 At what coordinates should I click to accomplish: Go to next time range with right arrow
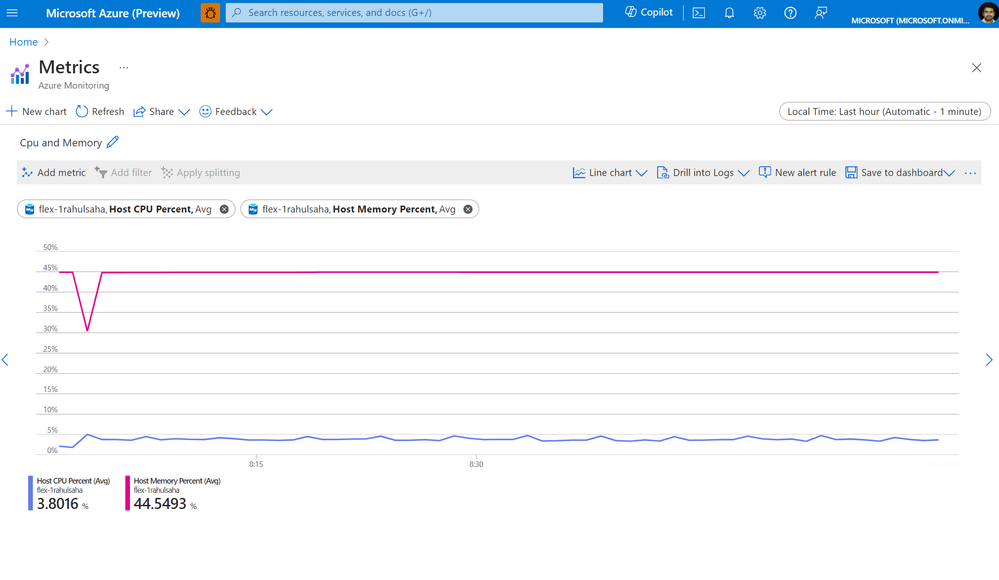tap(989, 360)
